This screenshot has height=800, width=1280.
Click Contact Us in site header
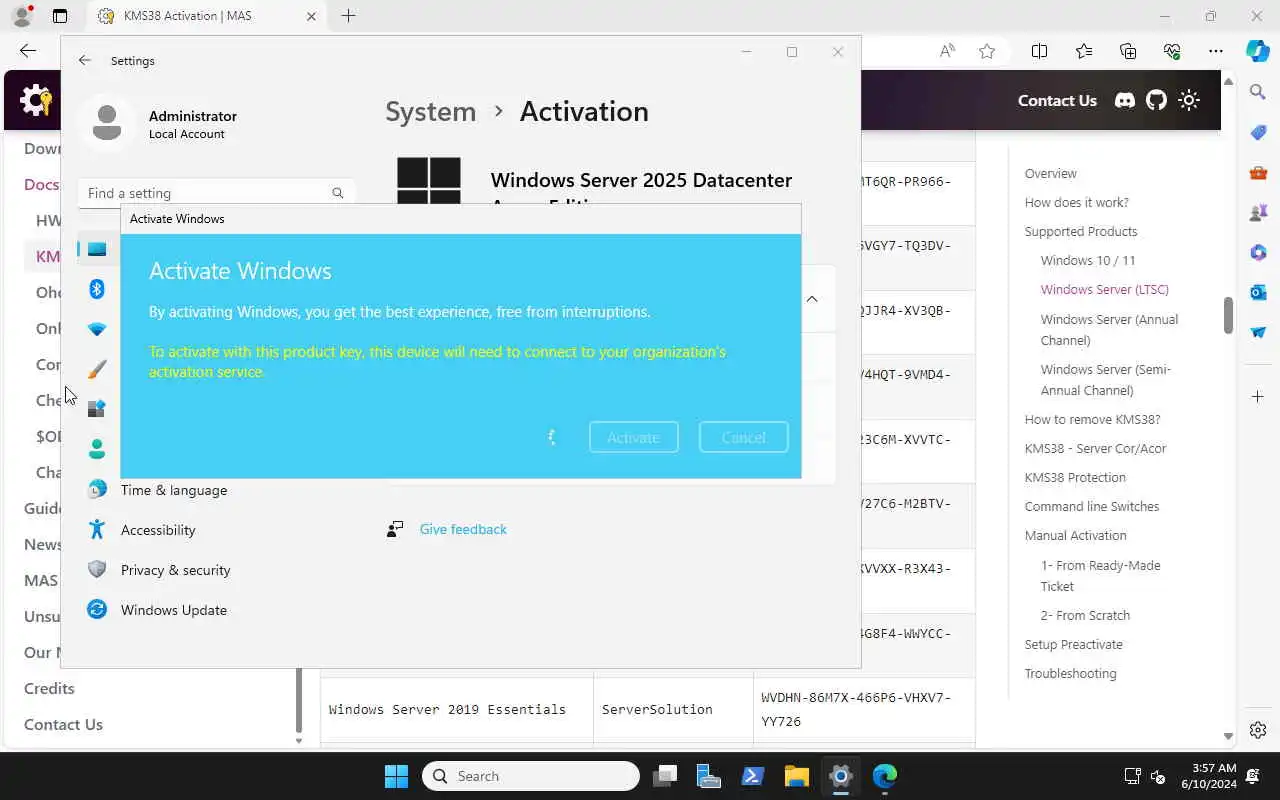coord(1057,100)
